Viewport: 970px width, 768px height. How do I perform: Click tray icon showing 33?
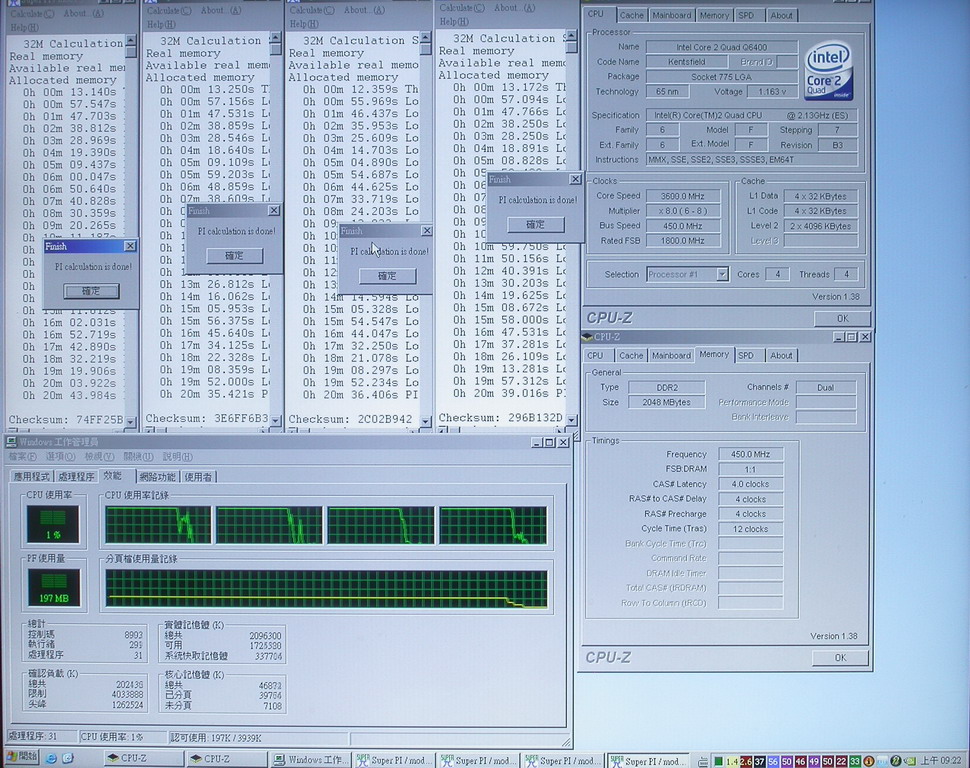click(855, 761)
